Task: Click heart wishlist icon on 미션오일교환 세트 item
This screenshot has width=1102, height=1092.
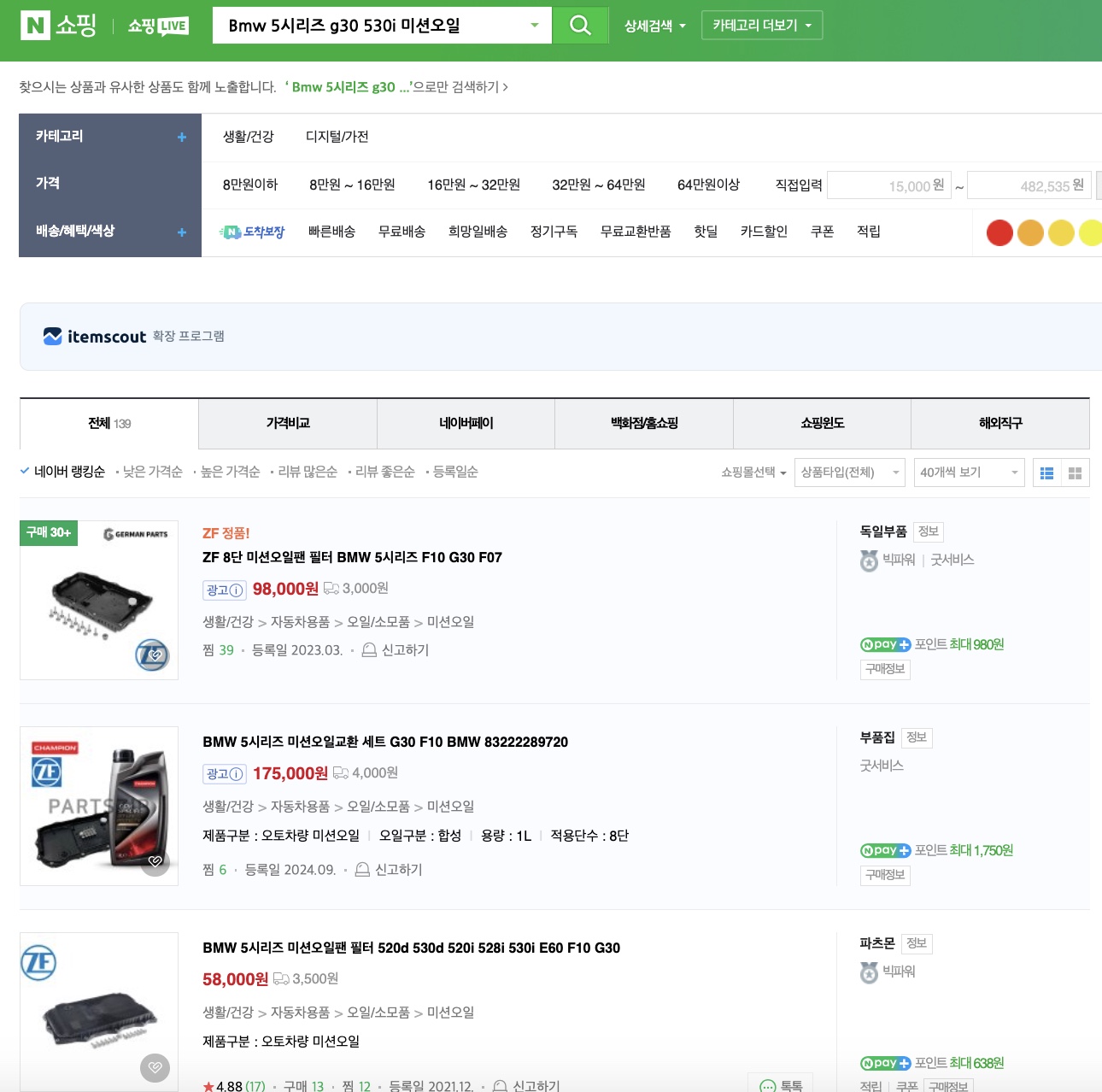Action: click(155, 861)
